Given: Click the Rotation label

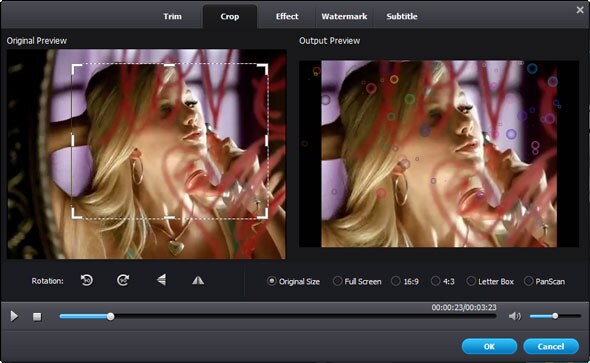Looking at the screenshot, I should point(47,281).
